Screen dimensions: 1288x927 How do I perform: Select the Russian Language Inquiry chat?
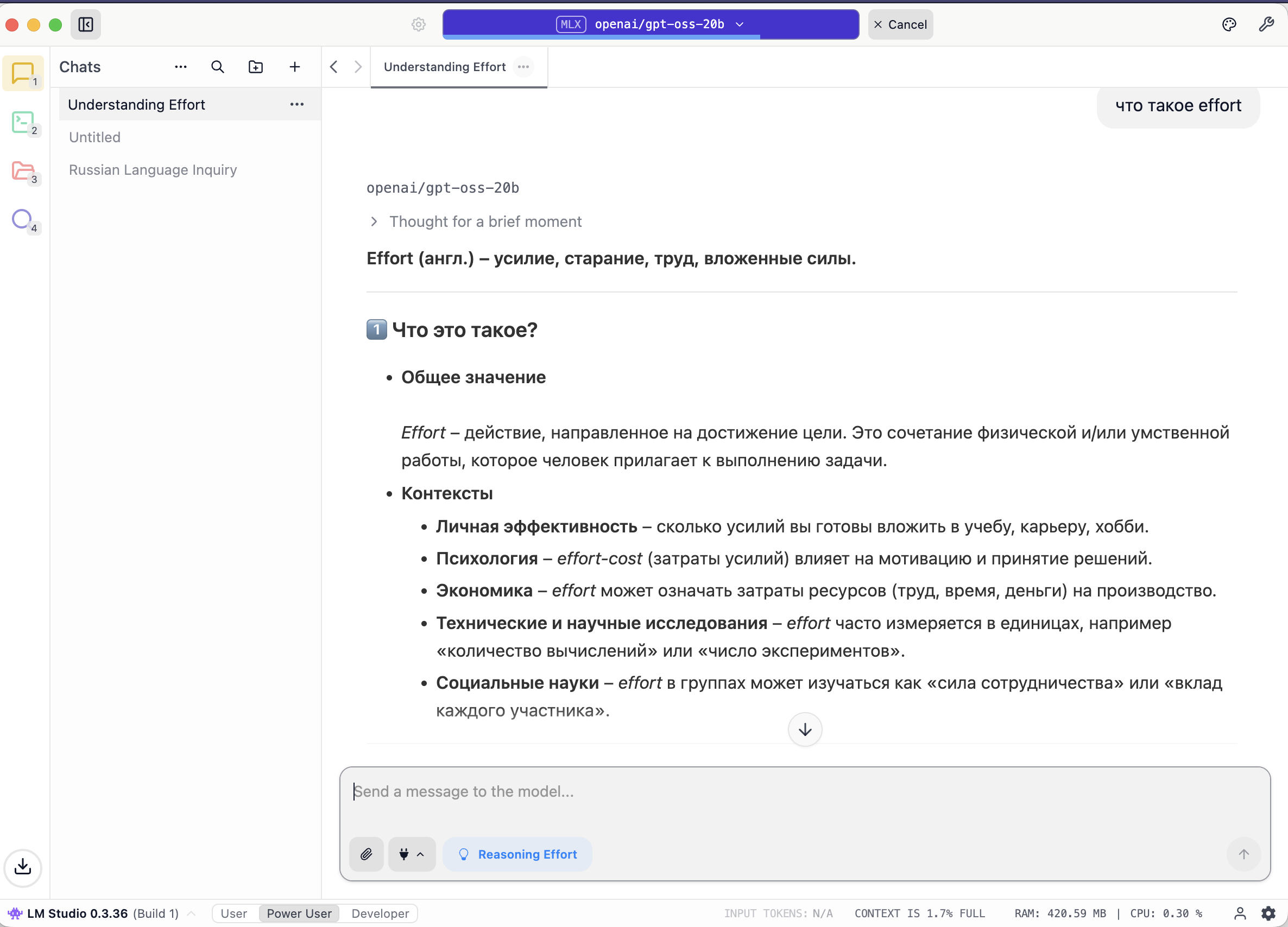click(152, 170)
